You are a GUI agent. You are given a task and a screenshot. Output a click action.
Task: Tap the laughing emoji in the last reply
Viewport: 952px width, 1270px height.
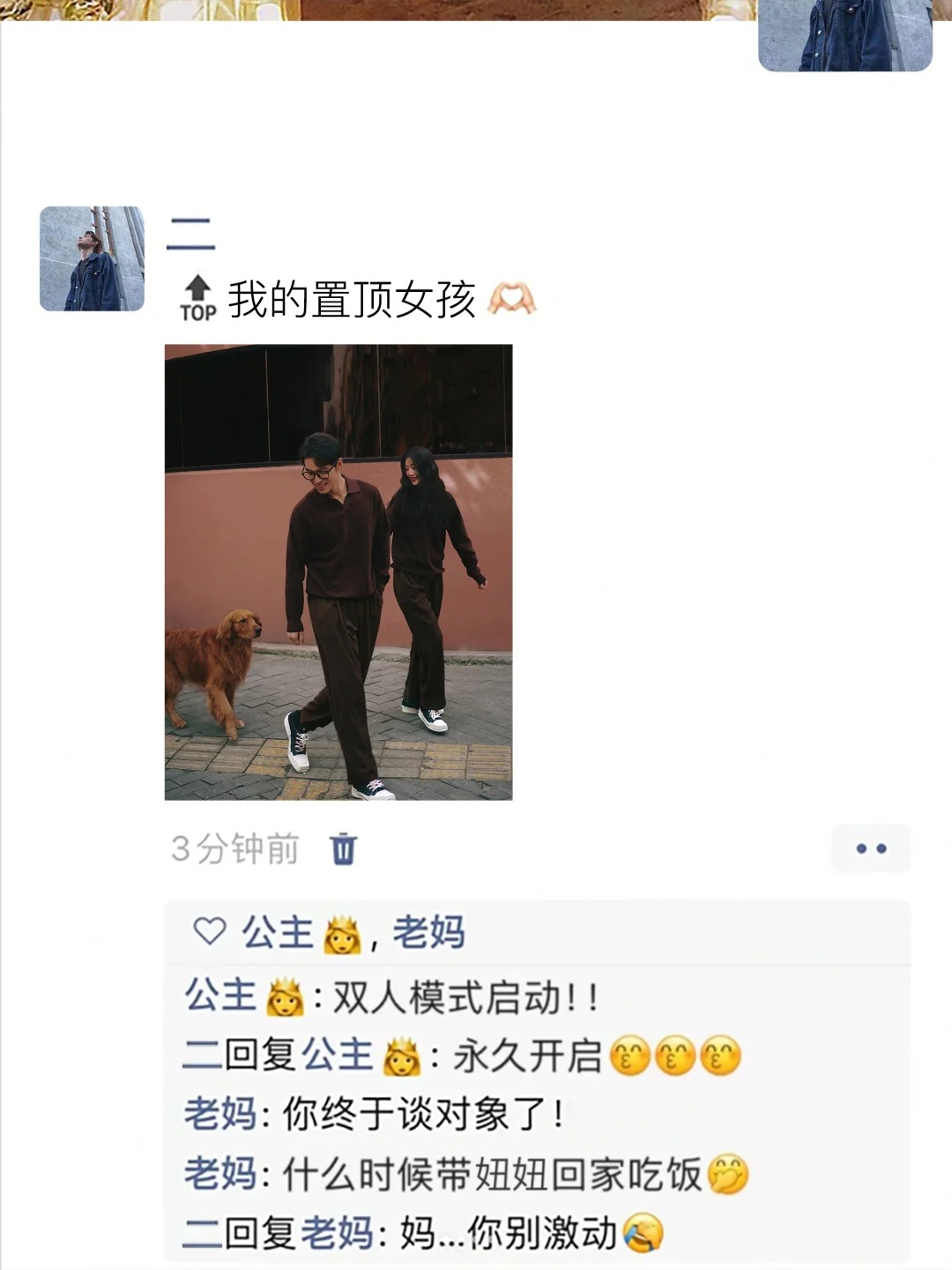(643, 1233)
